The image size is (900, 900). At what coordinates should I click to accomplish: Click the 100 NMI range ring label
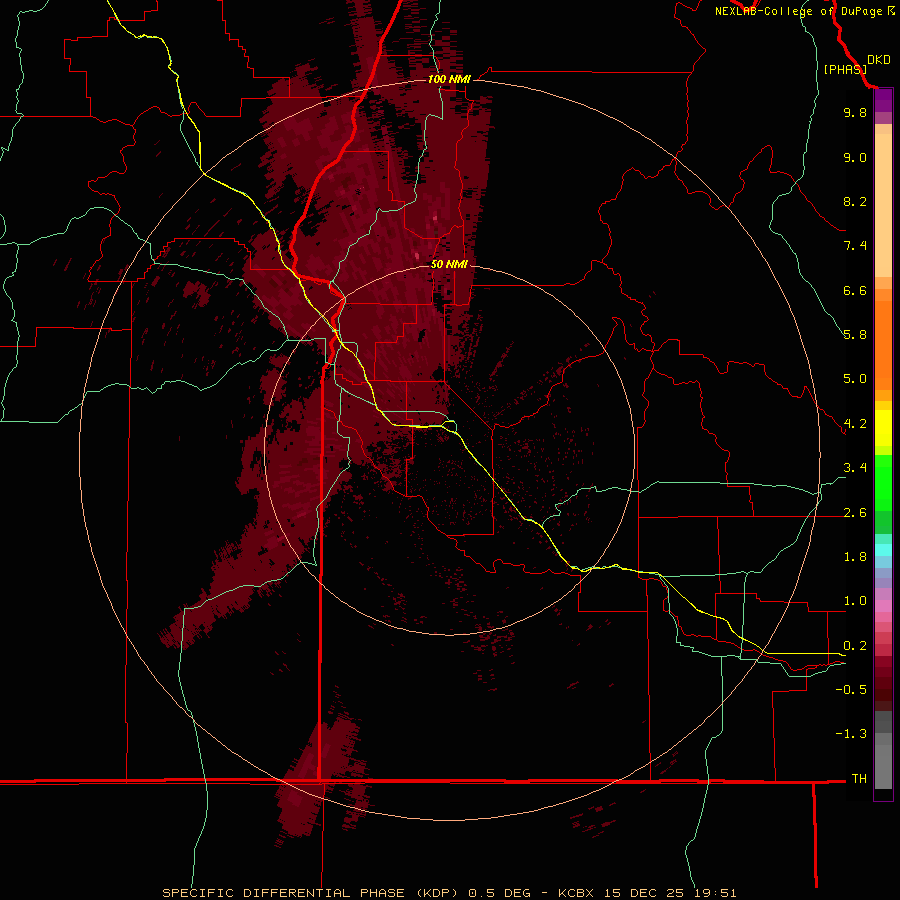pyautogui.click(x=449, y=79)
